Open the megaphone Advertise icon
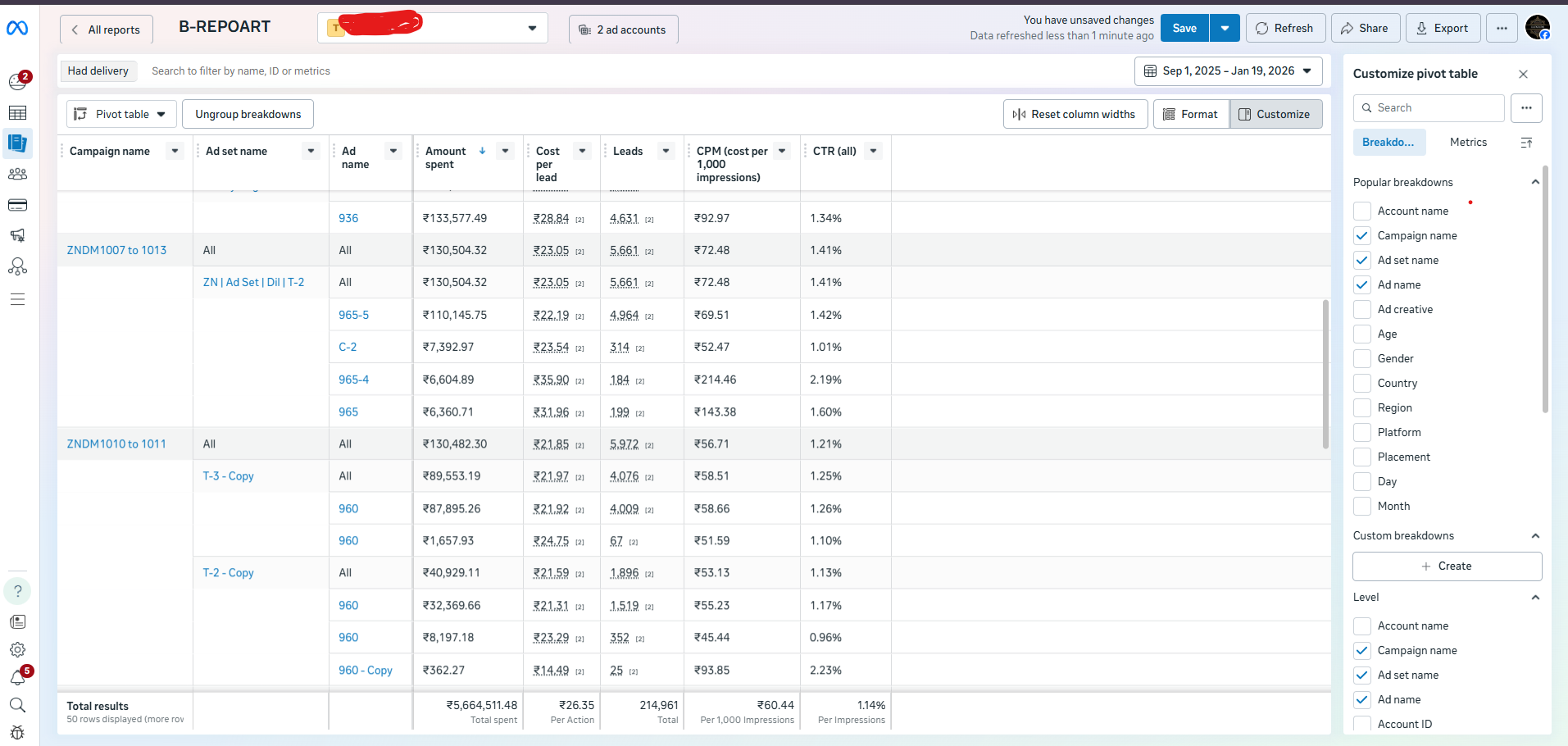The image size is (1568, 746). click(17, 235)
